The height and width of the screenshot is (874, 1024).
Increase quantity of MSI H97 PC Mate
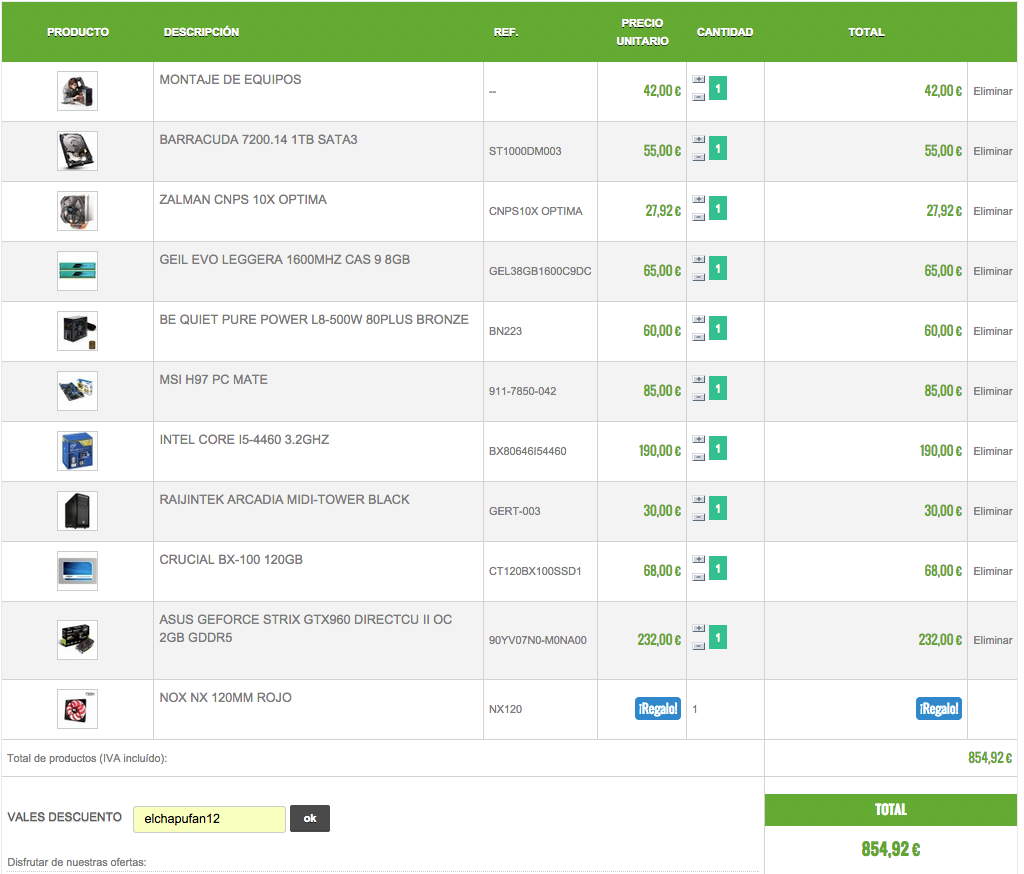(x=698, y=380)
